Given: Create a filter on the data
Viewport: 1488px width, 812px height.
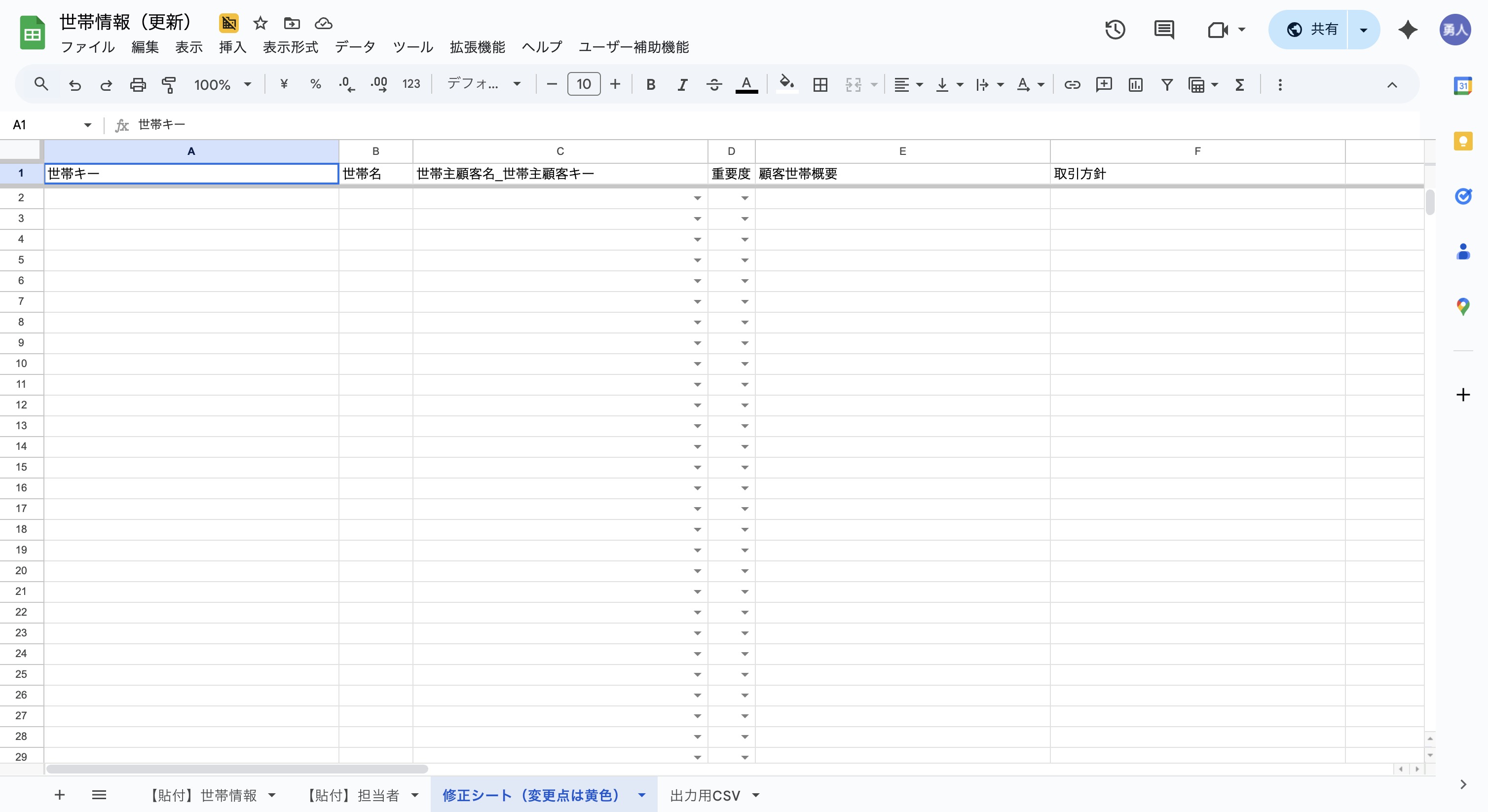Looking at the screenshot, I should pyautogui.click(x=1167, y=84).
